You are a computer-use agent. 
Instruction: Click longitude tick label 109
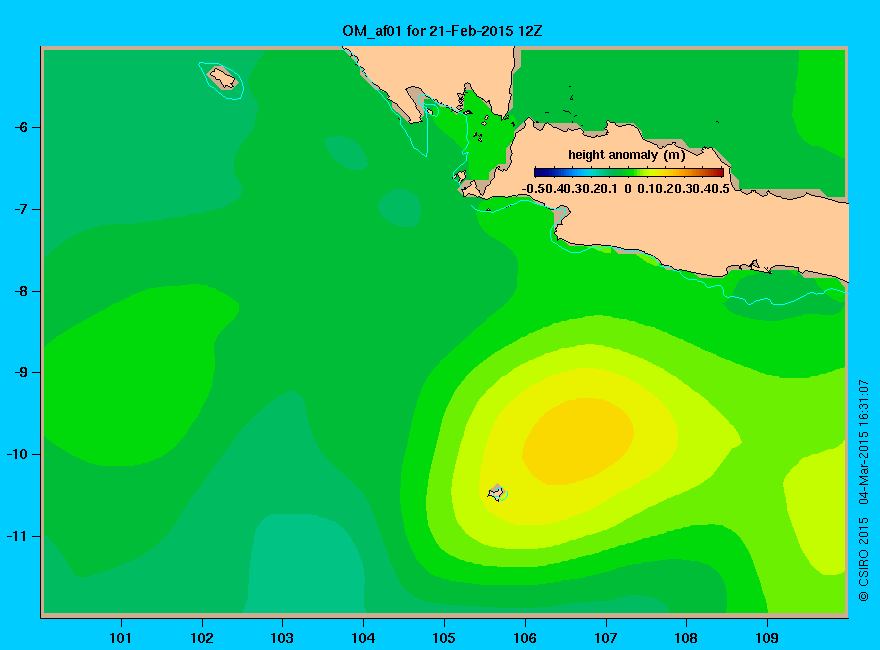[767, 638]
